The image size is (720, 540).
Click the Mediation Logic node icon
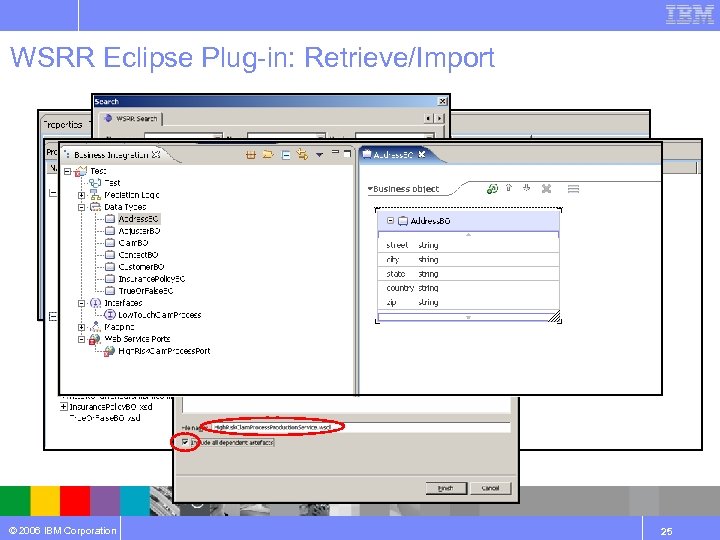coord(95,195)
